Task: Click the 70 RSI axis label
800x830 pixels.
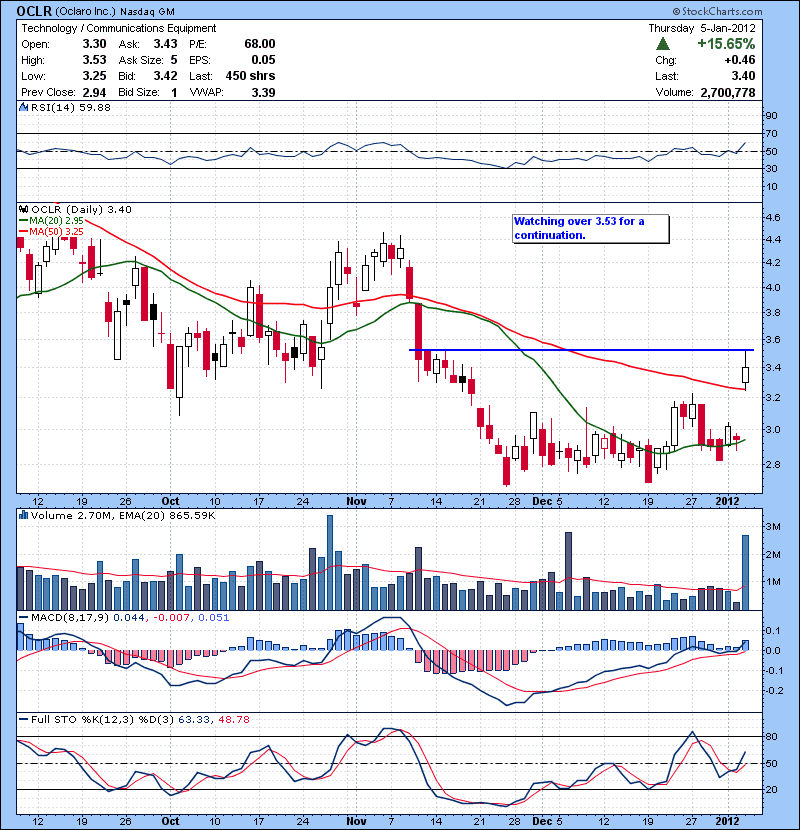Action: tap(771, 133)
